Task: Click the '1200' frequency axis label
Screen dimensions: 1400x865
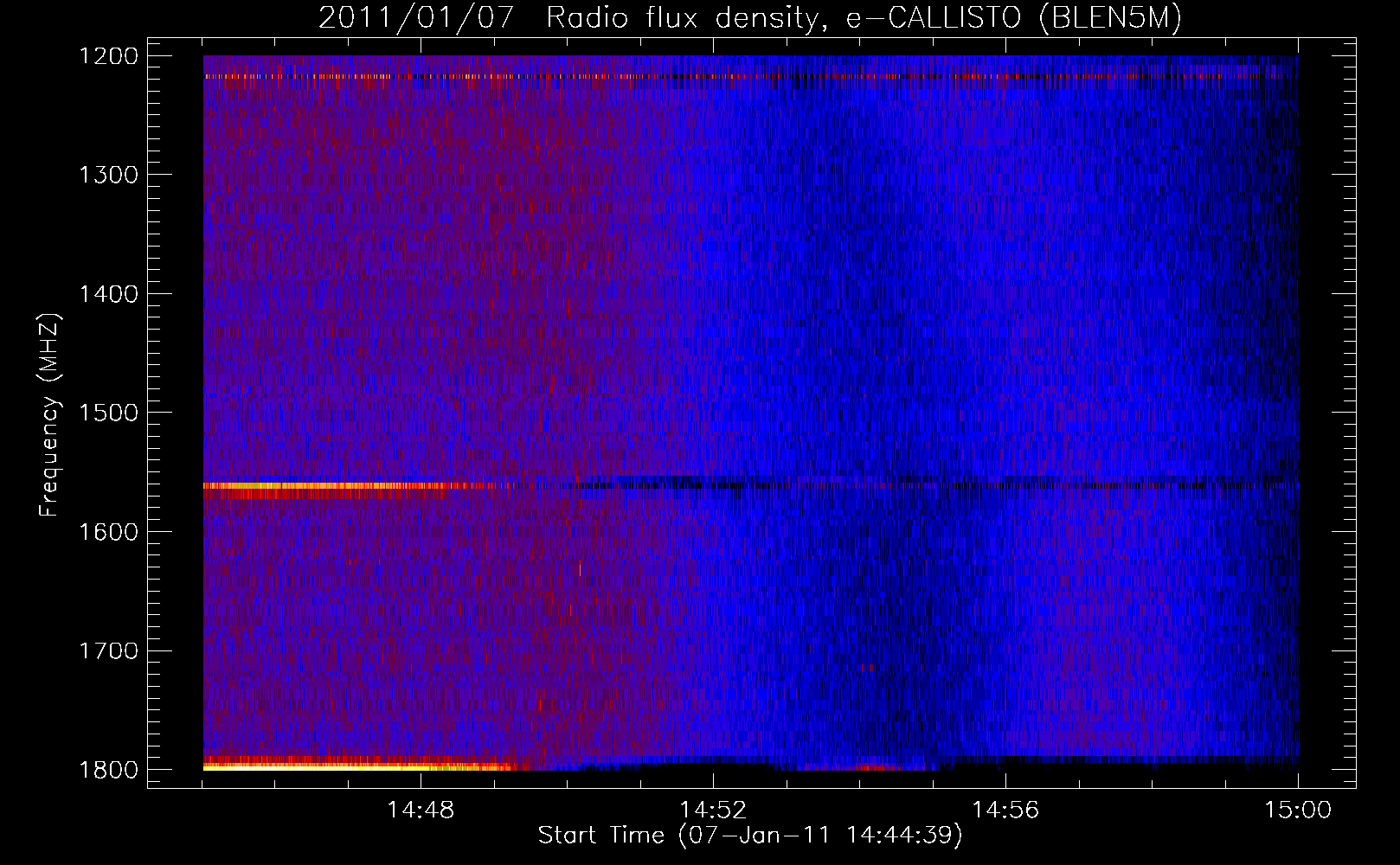Action: [x=108, y=56]
